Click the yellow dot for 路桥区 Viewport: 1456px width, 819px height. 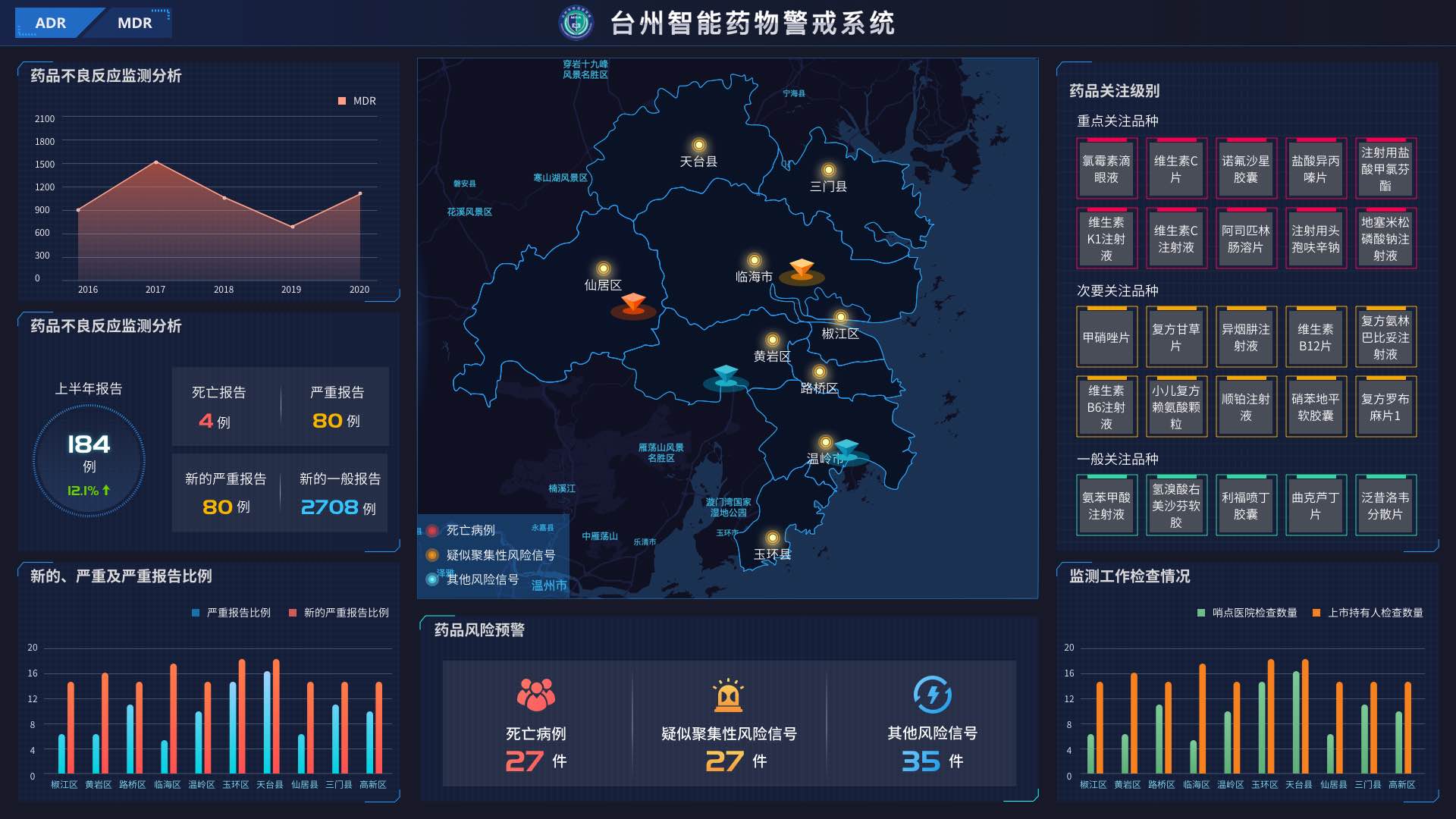pyautogui.click(x=819, y=372)
